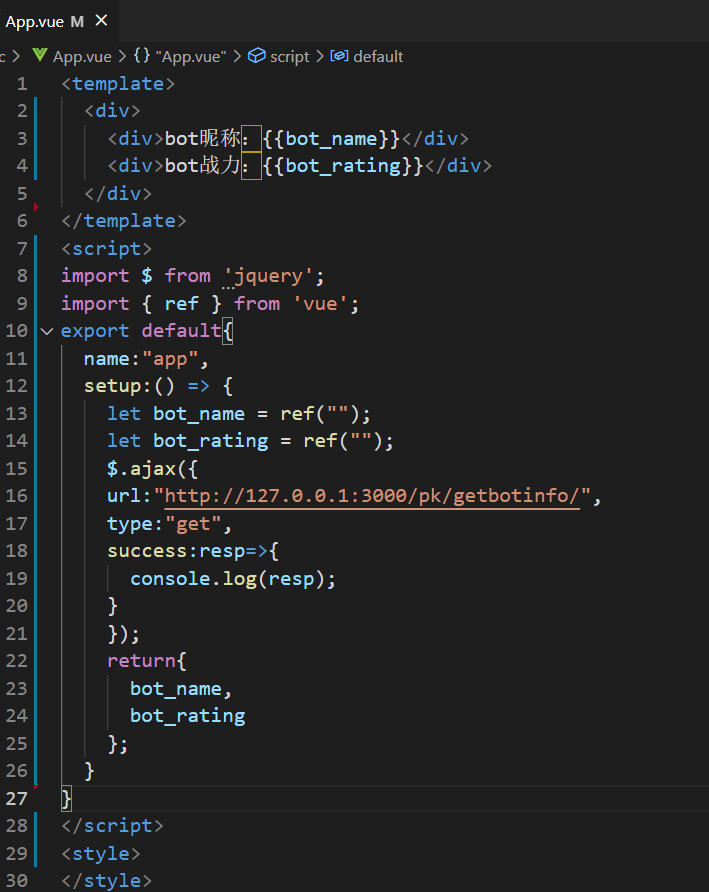The image size is (709, 892).
Task: Open the "App.vue" breadcrumb segment text
Action: point(191,57)
